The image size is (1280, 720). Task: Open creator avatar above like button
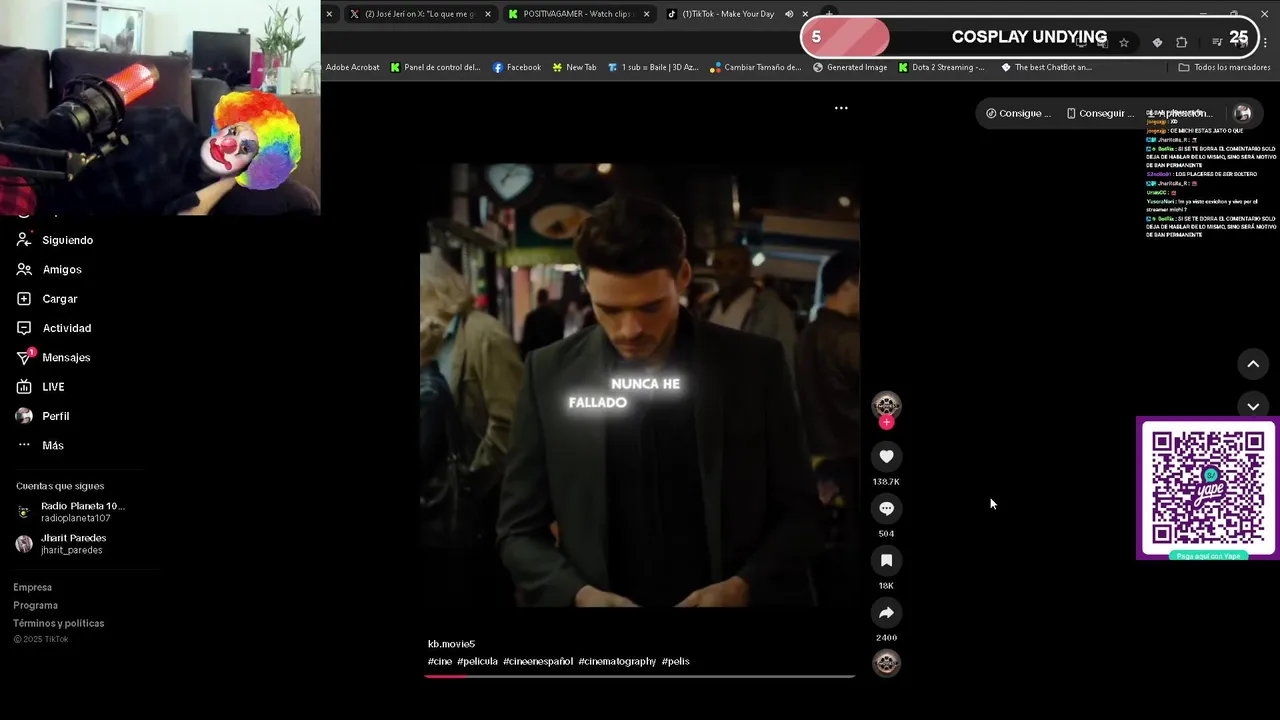tap(886, 405)
